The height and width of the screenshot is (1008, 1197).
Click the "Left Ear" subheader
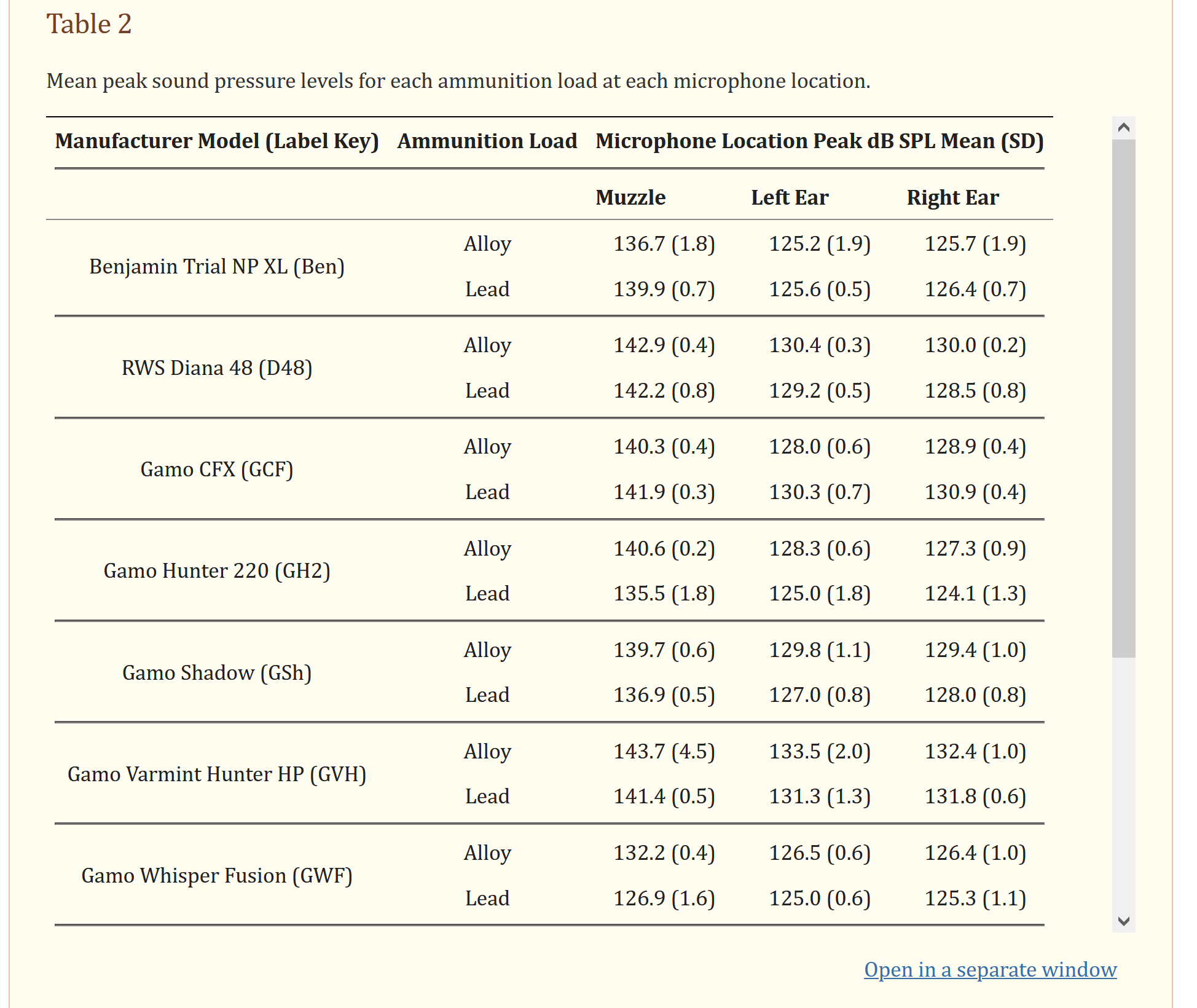(x=790, y=198)
